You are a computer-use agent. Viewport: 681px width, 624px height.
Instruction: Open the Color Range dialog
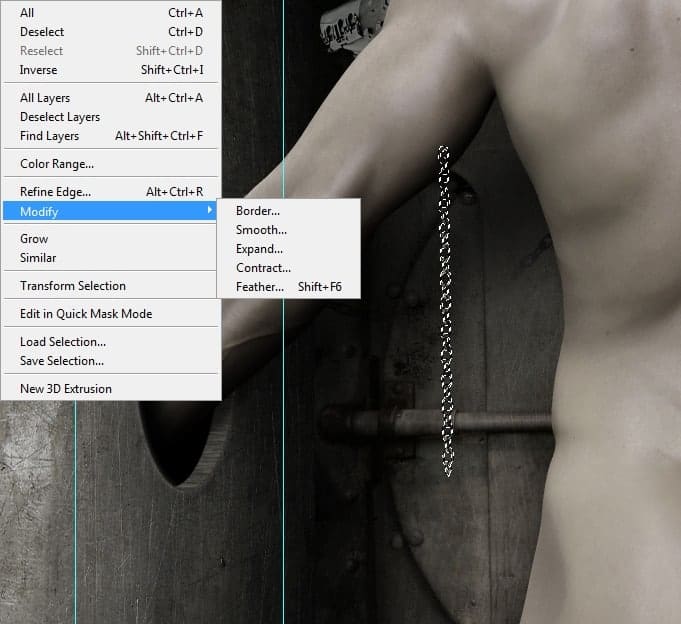click(111, 164)
